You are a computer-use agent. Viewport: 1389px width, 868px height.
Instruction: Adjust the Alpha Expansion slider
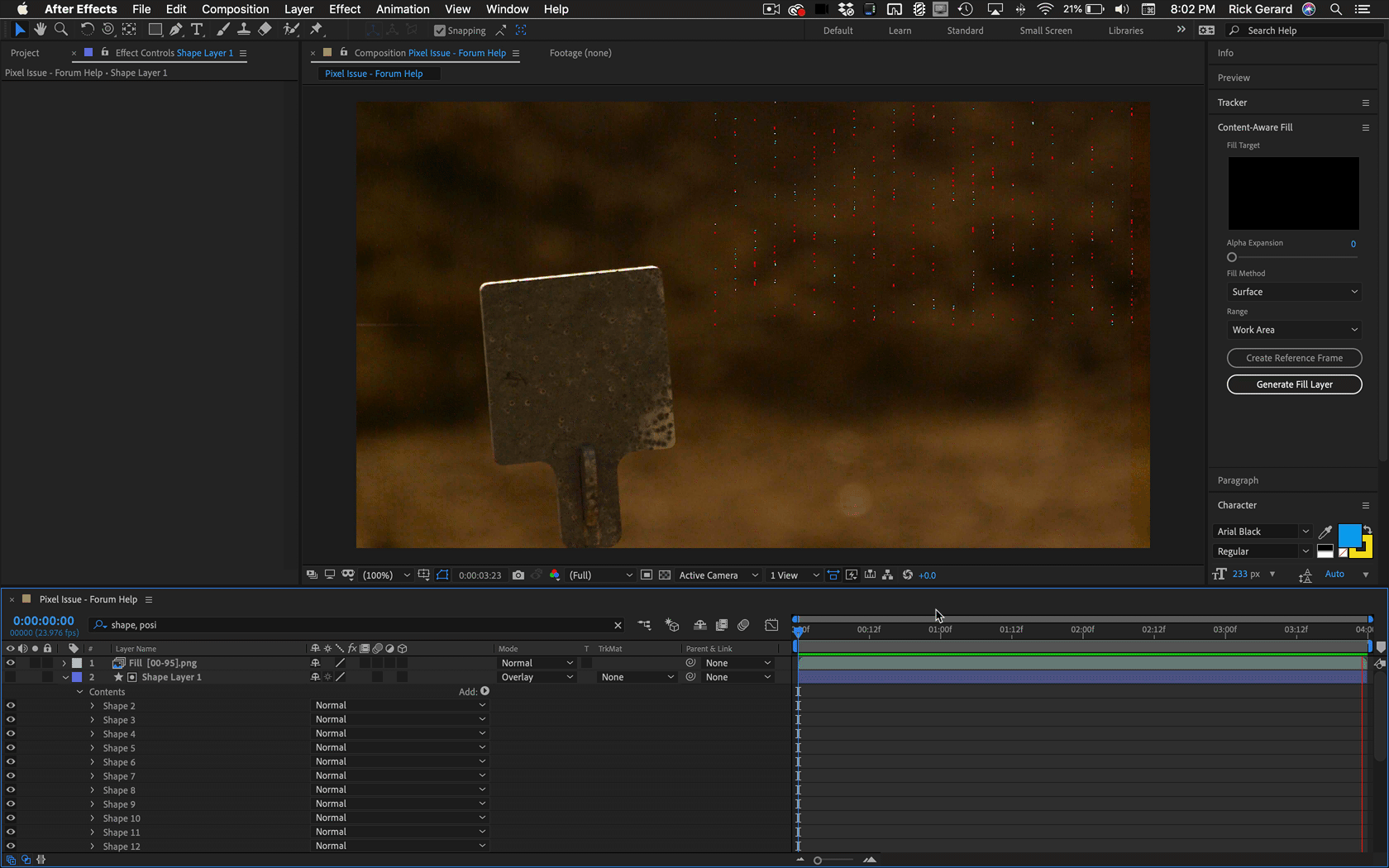click(x=1232, y=257)
